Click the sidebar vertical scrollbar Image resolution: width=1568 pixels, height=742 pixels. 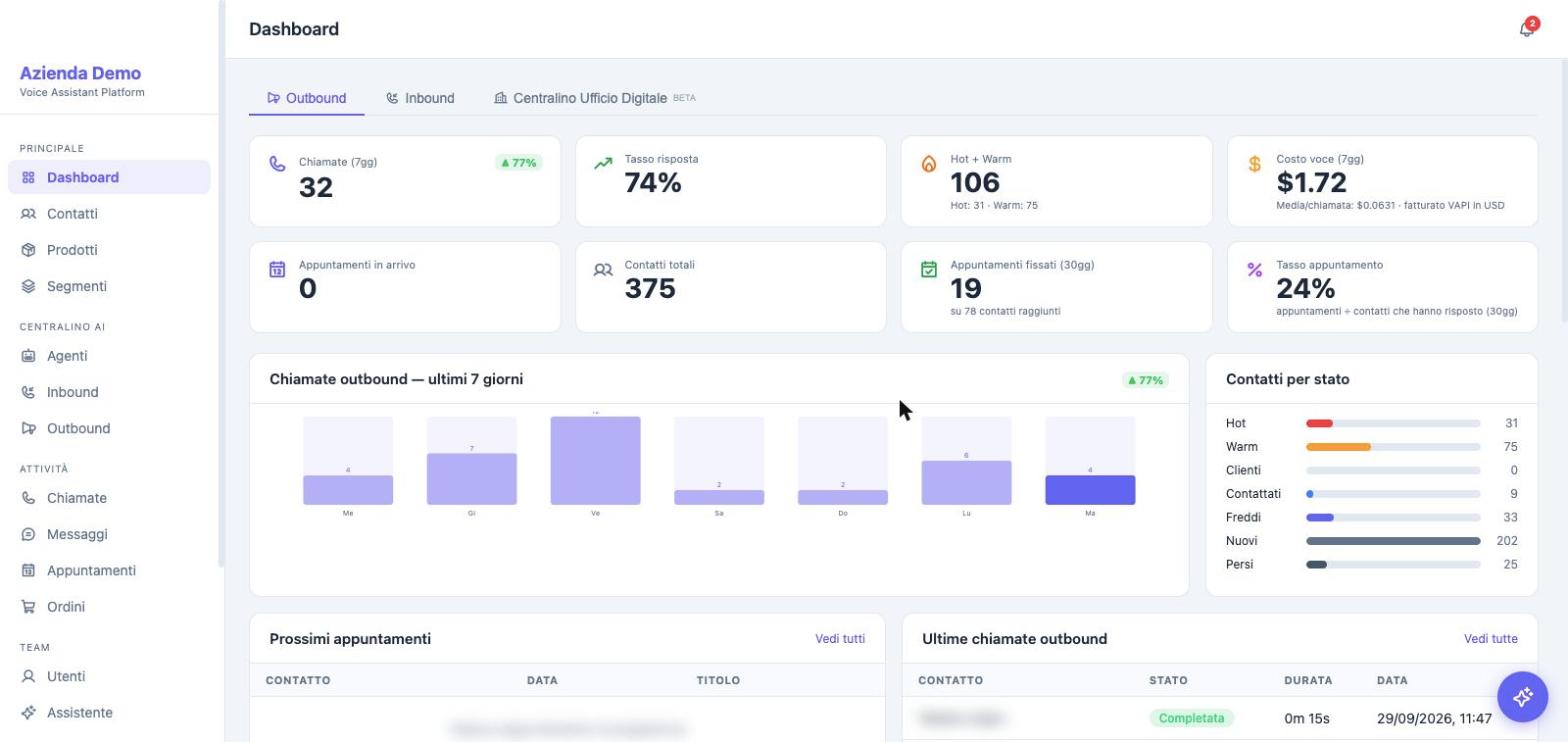tap(220, 285)
